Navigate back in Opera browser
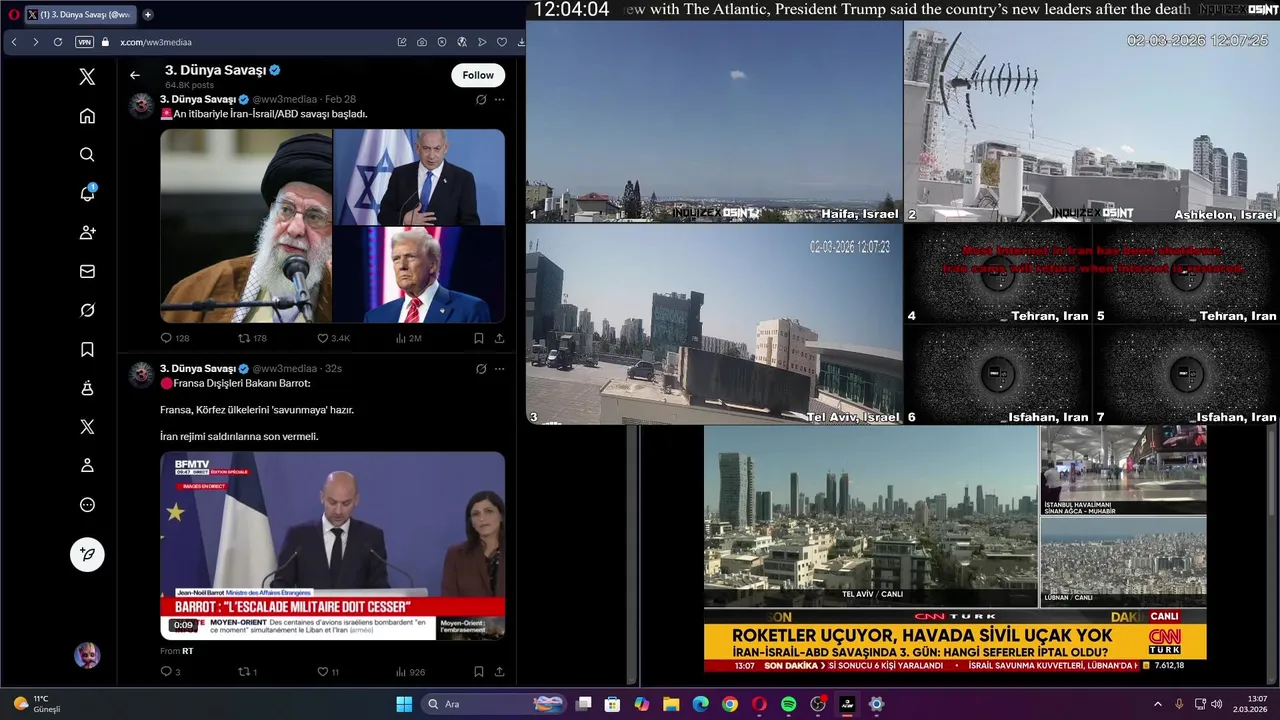Screen dimensions: 1280x720 click(14, 42)
